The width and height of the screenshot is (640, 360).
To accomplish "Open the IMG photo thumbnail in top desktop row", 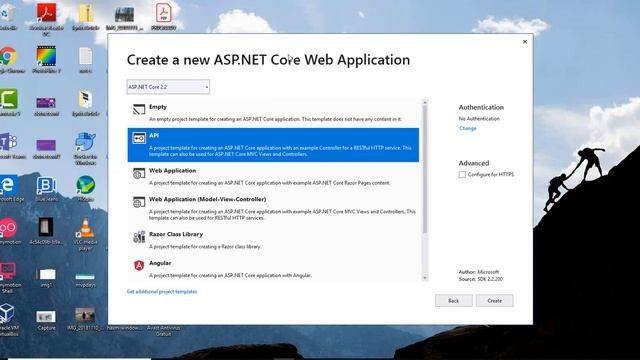I will [124, 15].
